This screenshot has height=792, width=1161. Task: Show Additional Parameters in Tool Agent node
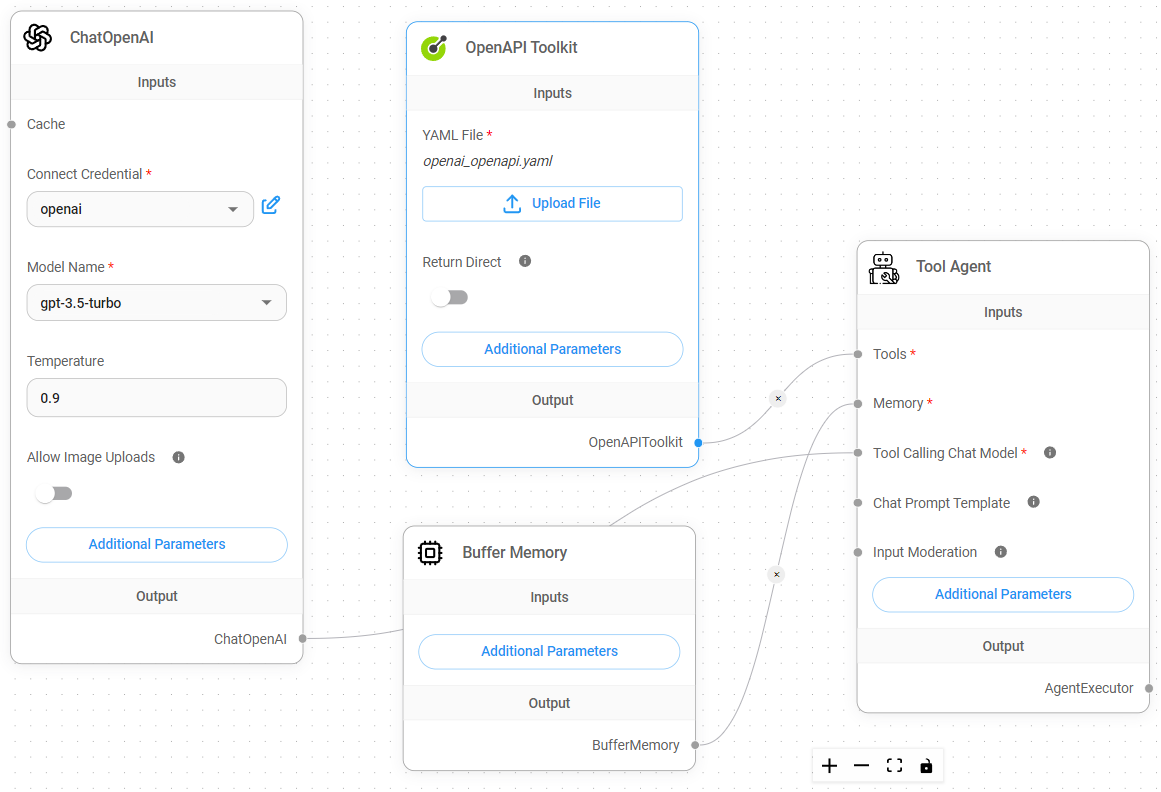click(1003, 594)
